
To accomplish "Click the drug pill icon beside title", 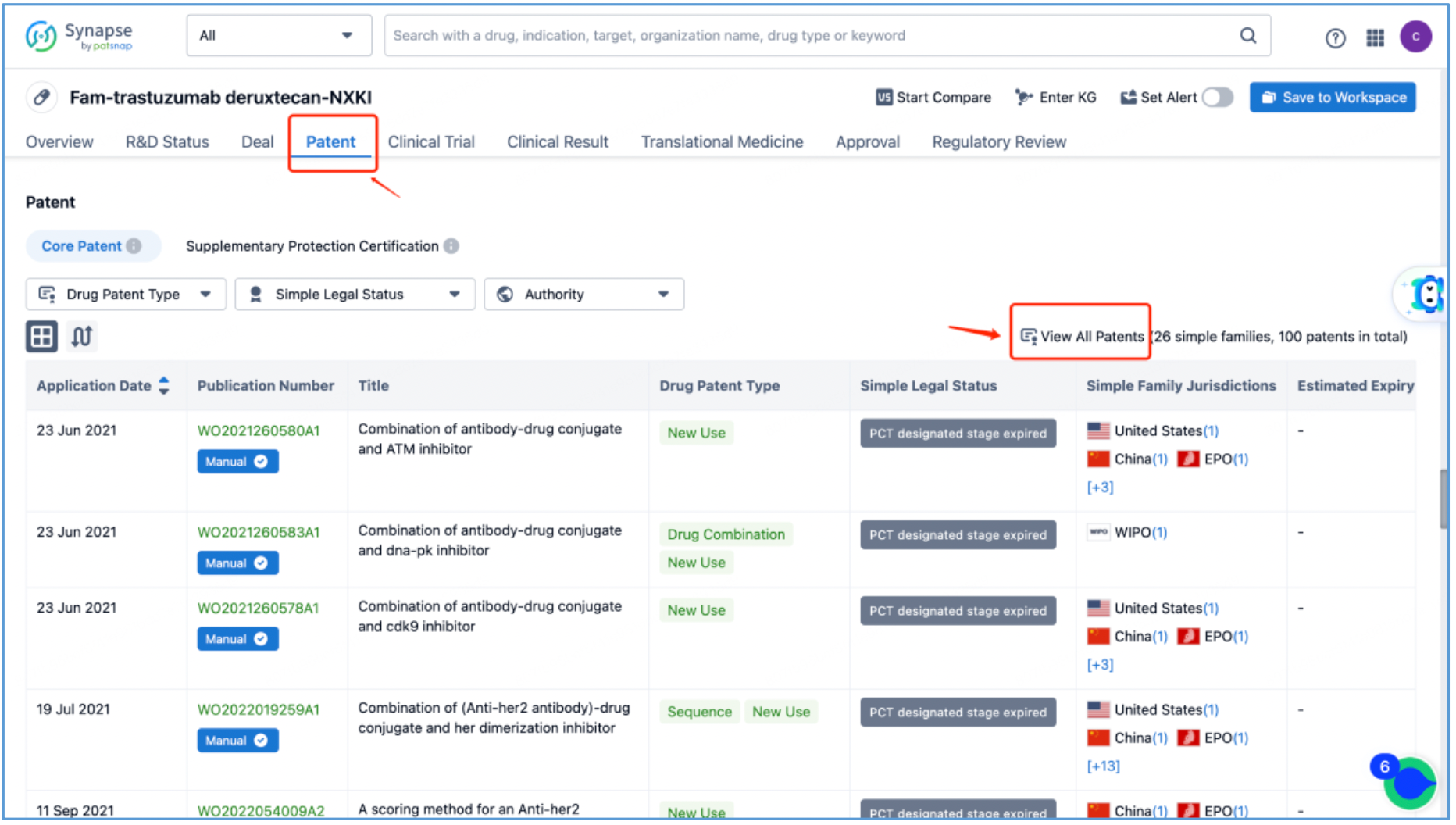I will coord(41,98).
